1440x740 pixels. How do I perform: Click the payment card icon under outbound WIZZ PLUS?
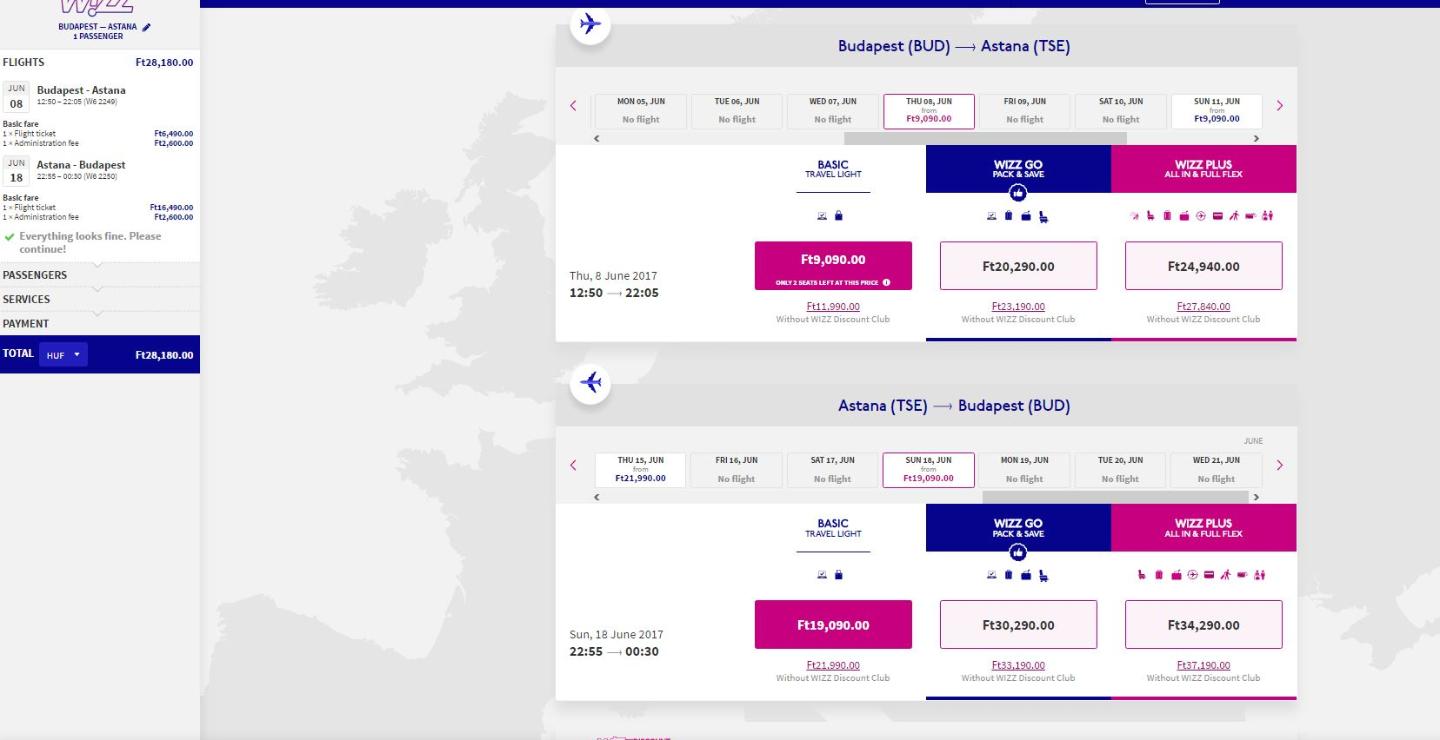click(1218, 215)
